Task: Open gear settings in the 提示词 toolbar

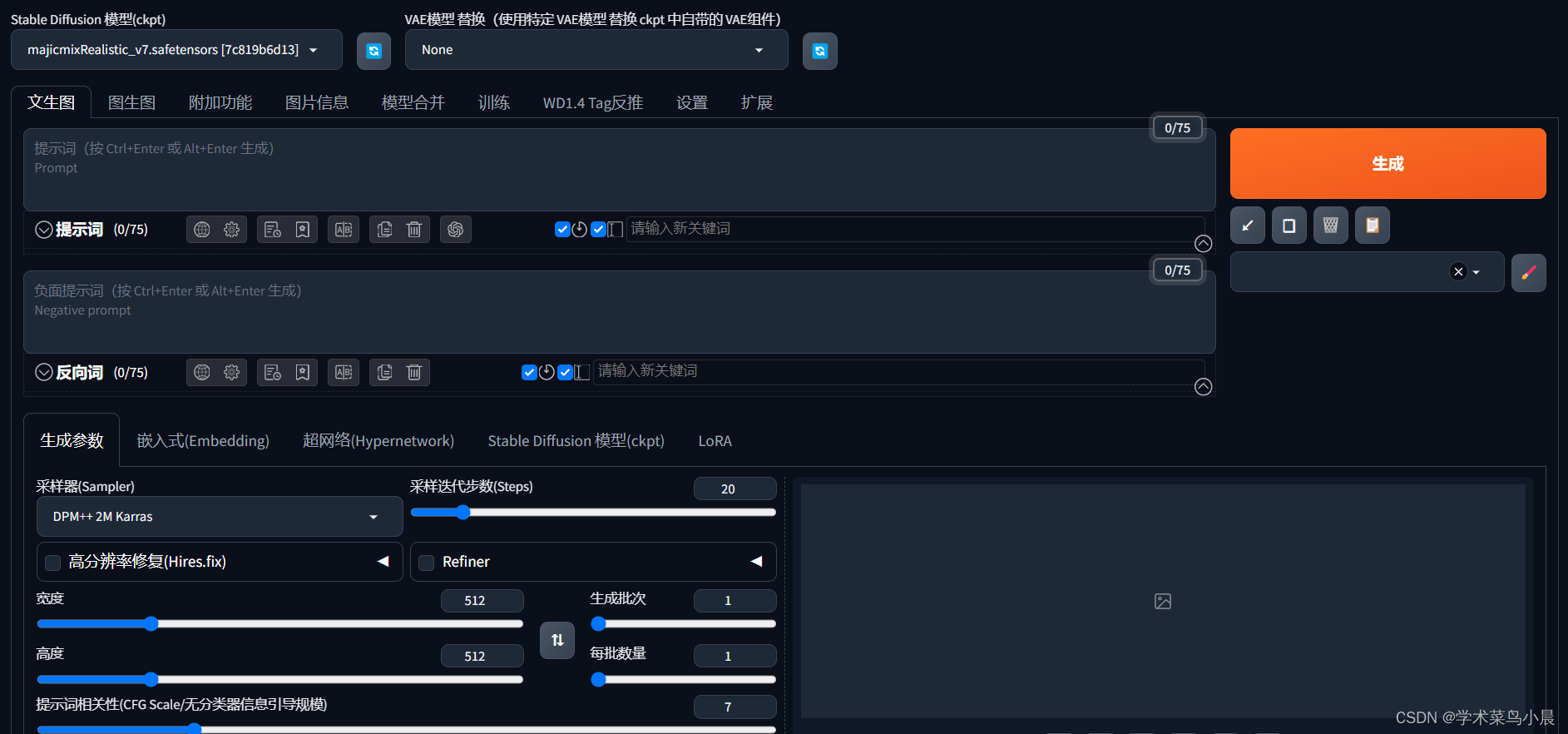Action: point(231,230)
